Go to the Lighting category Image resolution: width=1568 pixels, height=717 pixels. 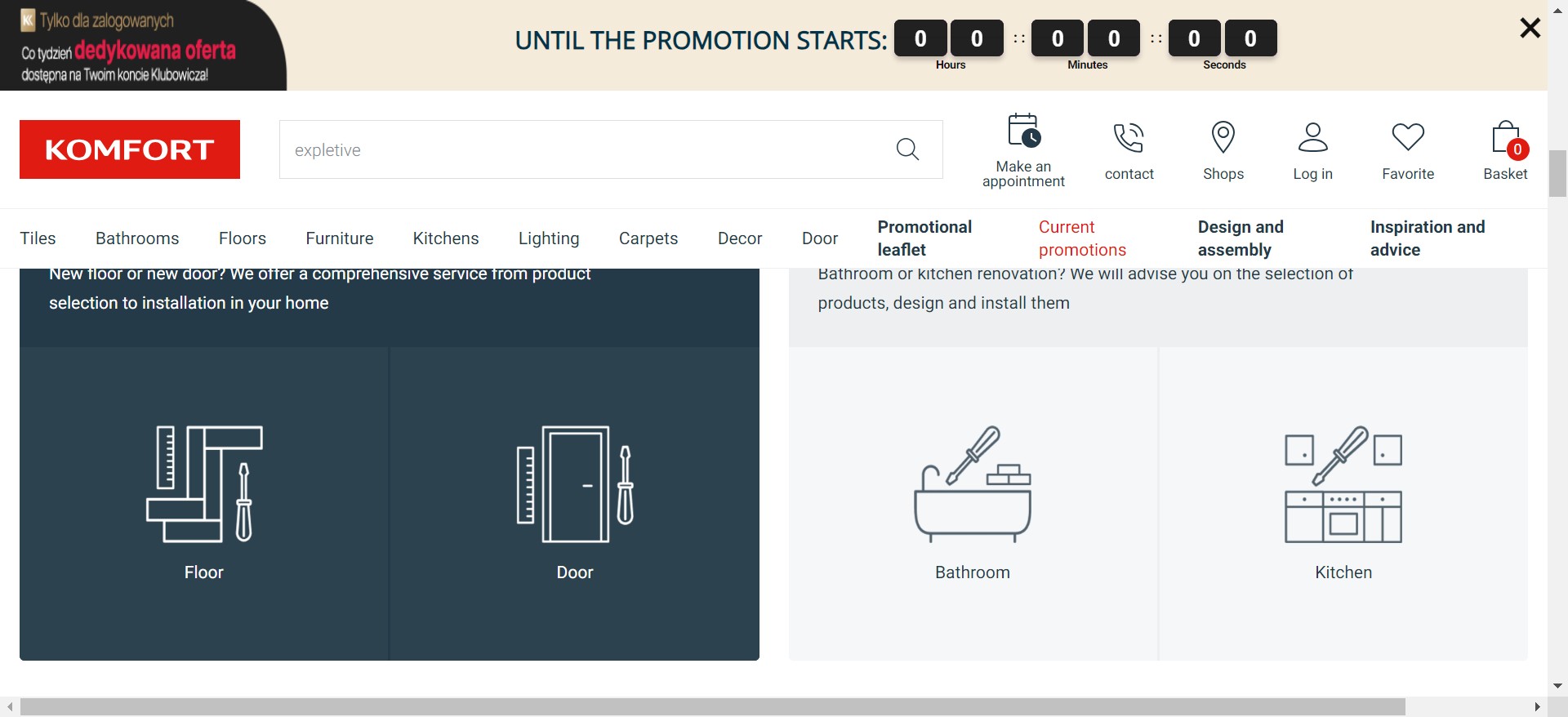(548, 238)
